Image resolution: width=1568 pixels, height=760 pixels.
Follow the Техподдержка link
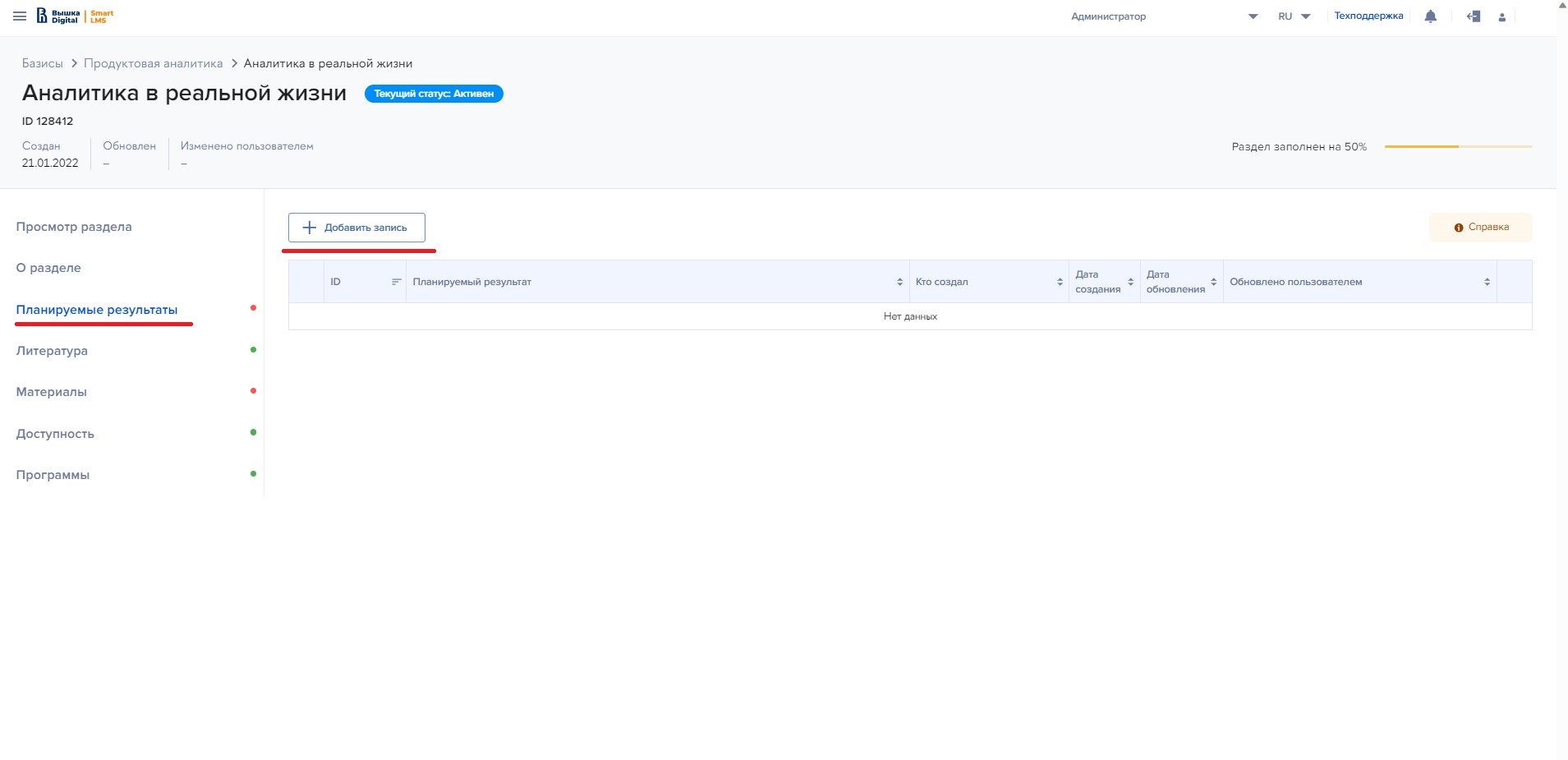click(1368, 16)
